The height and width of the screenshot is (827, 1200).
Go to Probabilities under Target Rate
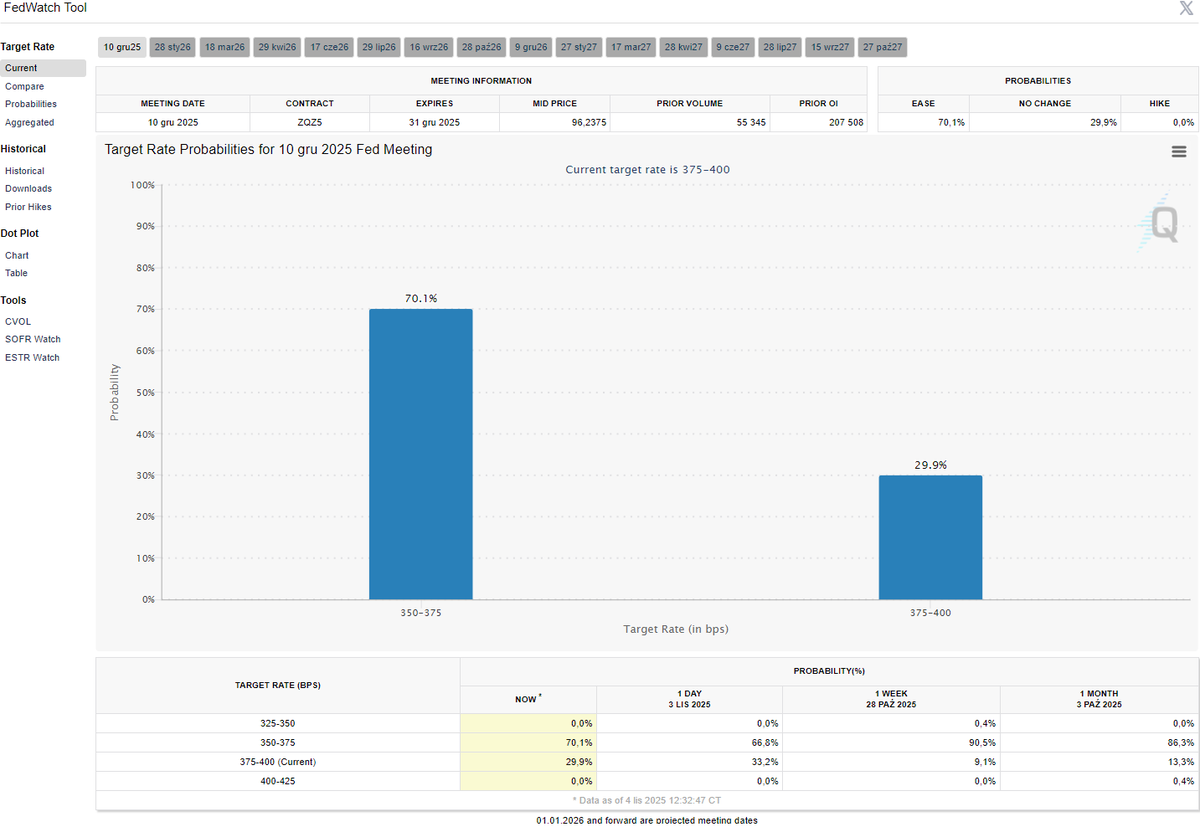pos(31,104)
